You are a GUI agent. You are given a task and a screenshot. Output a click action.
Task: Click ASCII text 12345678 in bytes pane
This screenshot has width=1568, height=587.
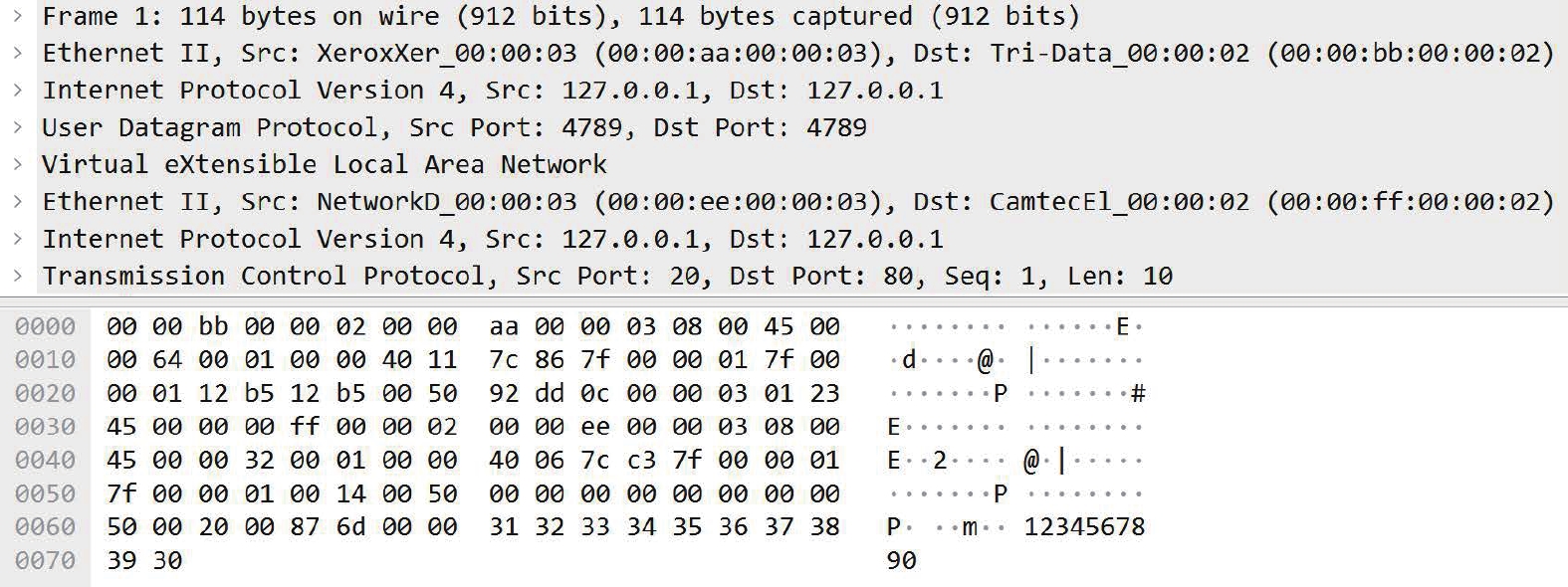pos(1084,526)
